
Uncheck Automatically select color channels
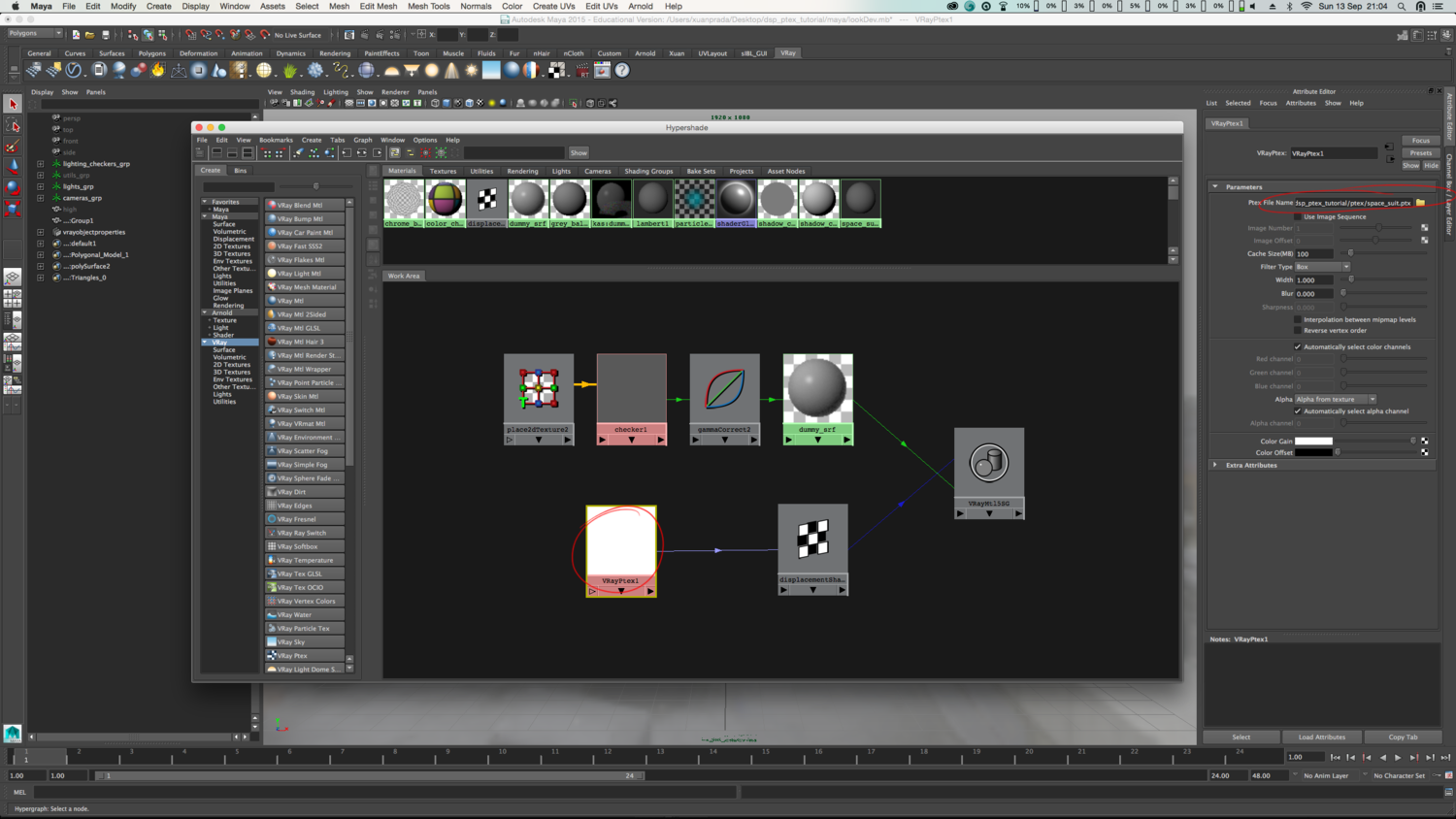[x=1298, y=346]
